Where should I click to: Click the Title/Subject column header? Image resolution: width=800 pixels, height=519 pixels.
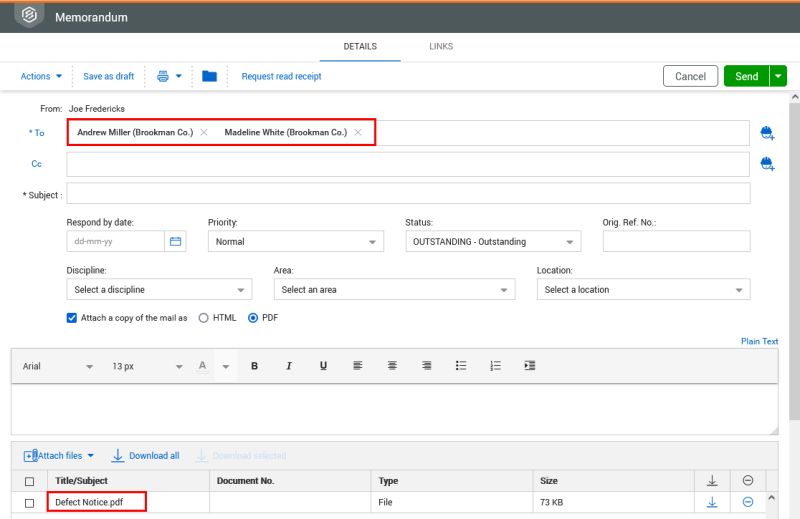point(81,481)
